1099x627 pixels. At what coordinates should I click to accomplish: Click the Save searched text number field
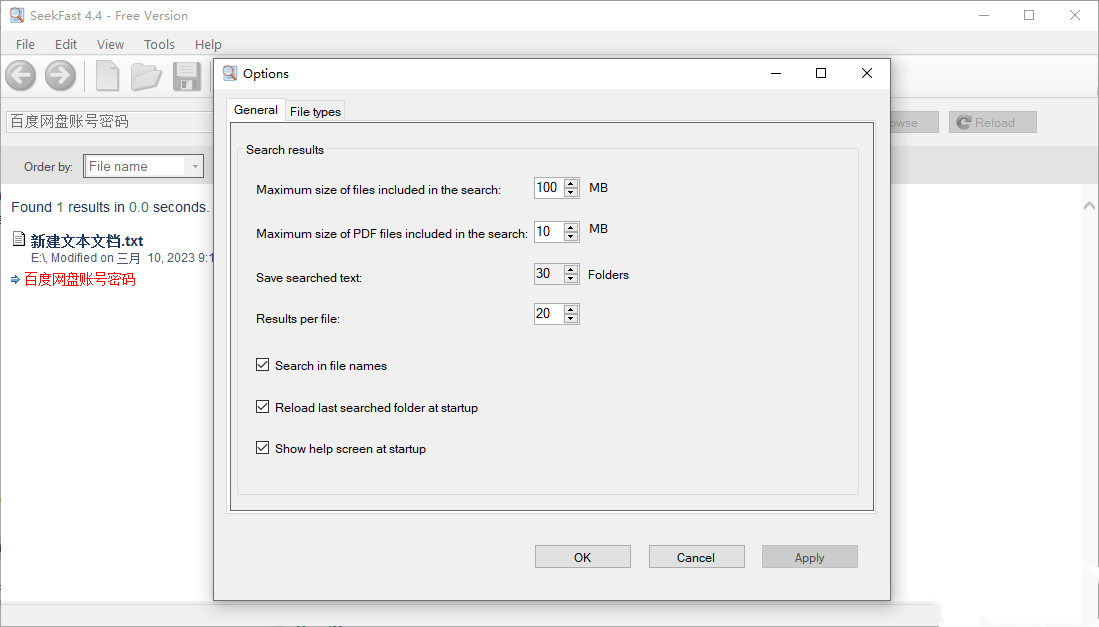click(x=548, y=273)
